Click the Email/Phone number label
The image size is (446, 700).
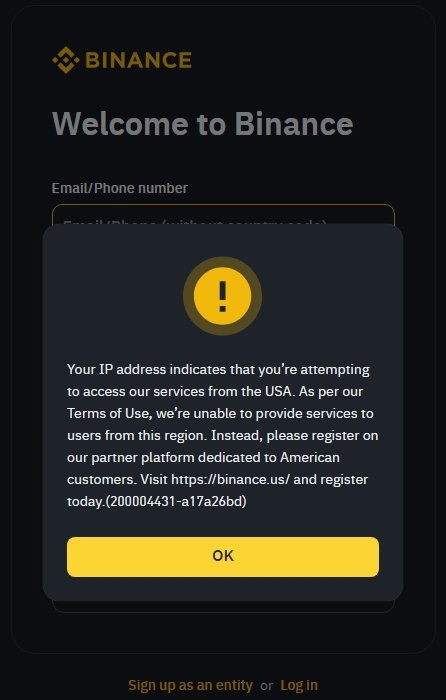click(x=120, y=188)
